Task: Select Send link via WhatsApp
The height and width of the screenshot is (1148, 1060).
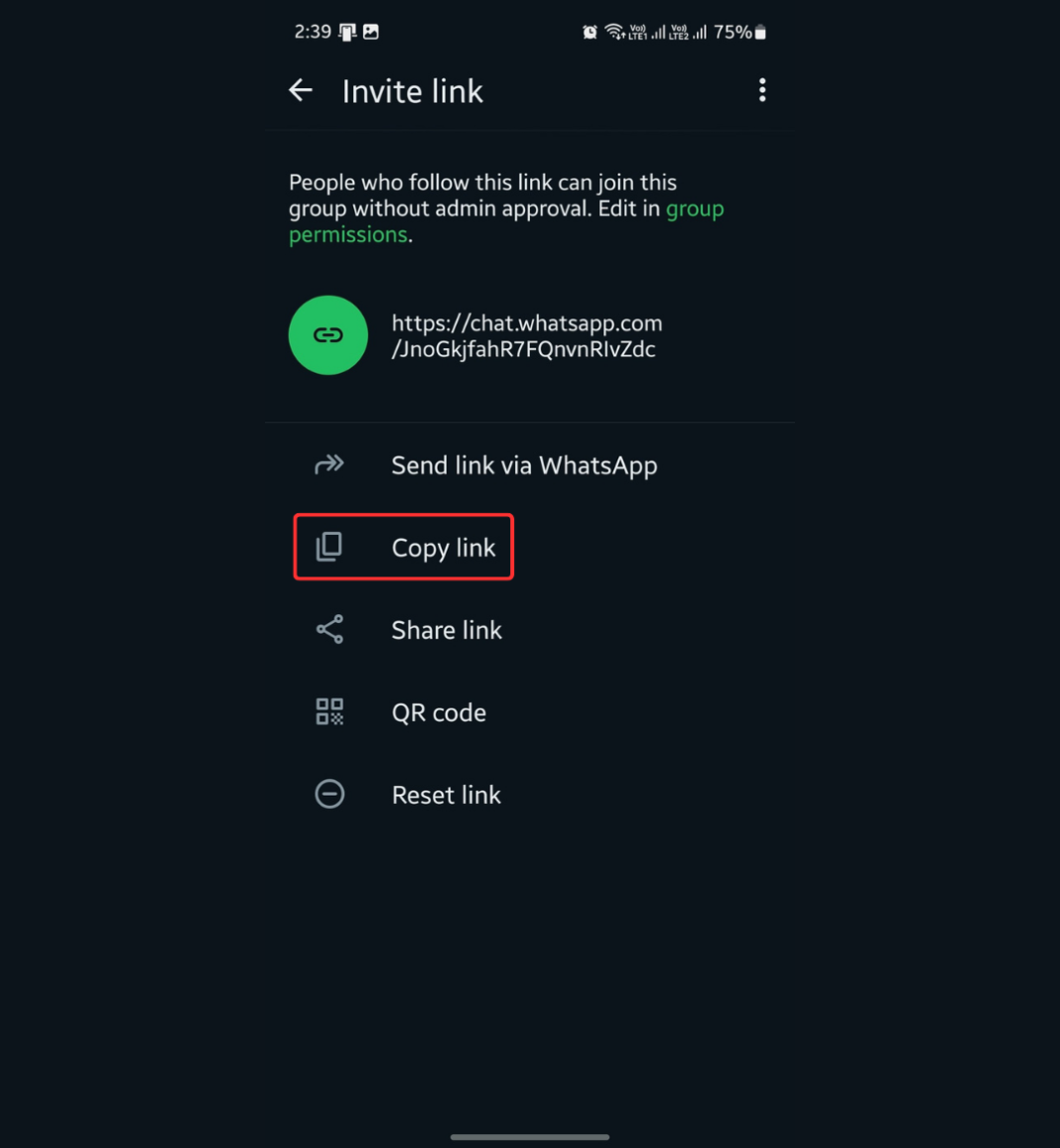Action: pos(524,465)
